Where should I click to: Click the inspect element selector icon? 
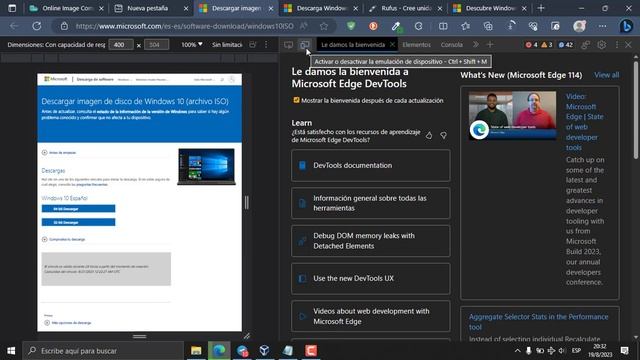tap(288, 45)
